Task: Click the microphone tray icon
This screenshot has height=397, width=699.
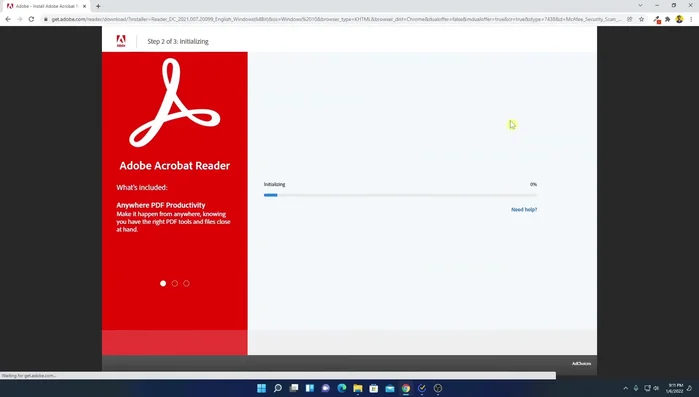Action: tap(636, 389)
